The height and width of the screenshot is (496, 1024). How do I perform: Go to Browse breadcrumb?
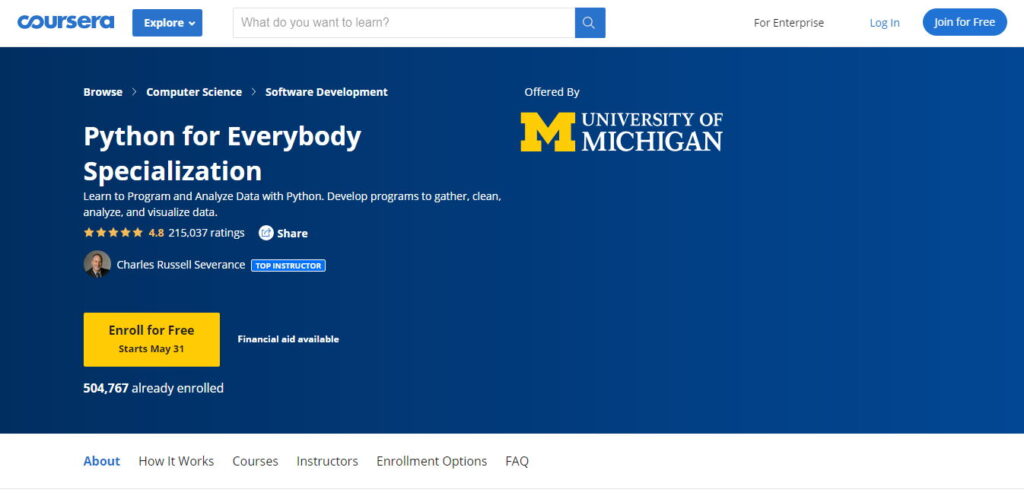click(x=103, y=92)
